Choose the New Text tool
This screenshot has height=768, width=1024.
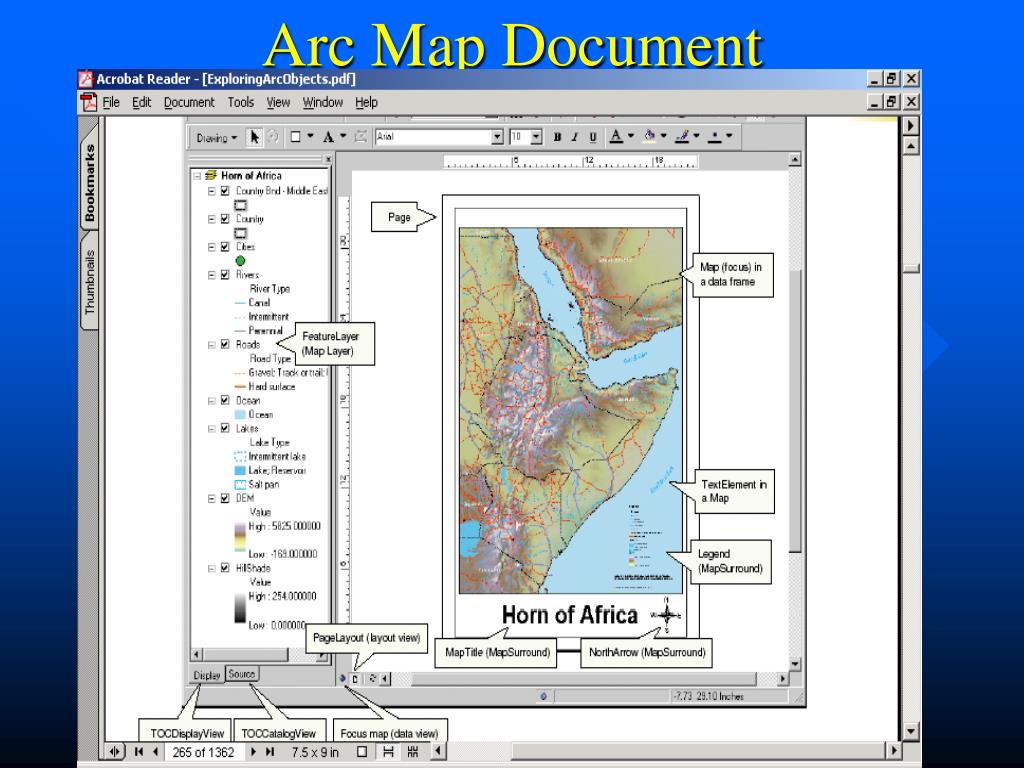(x=328, y=137)
